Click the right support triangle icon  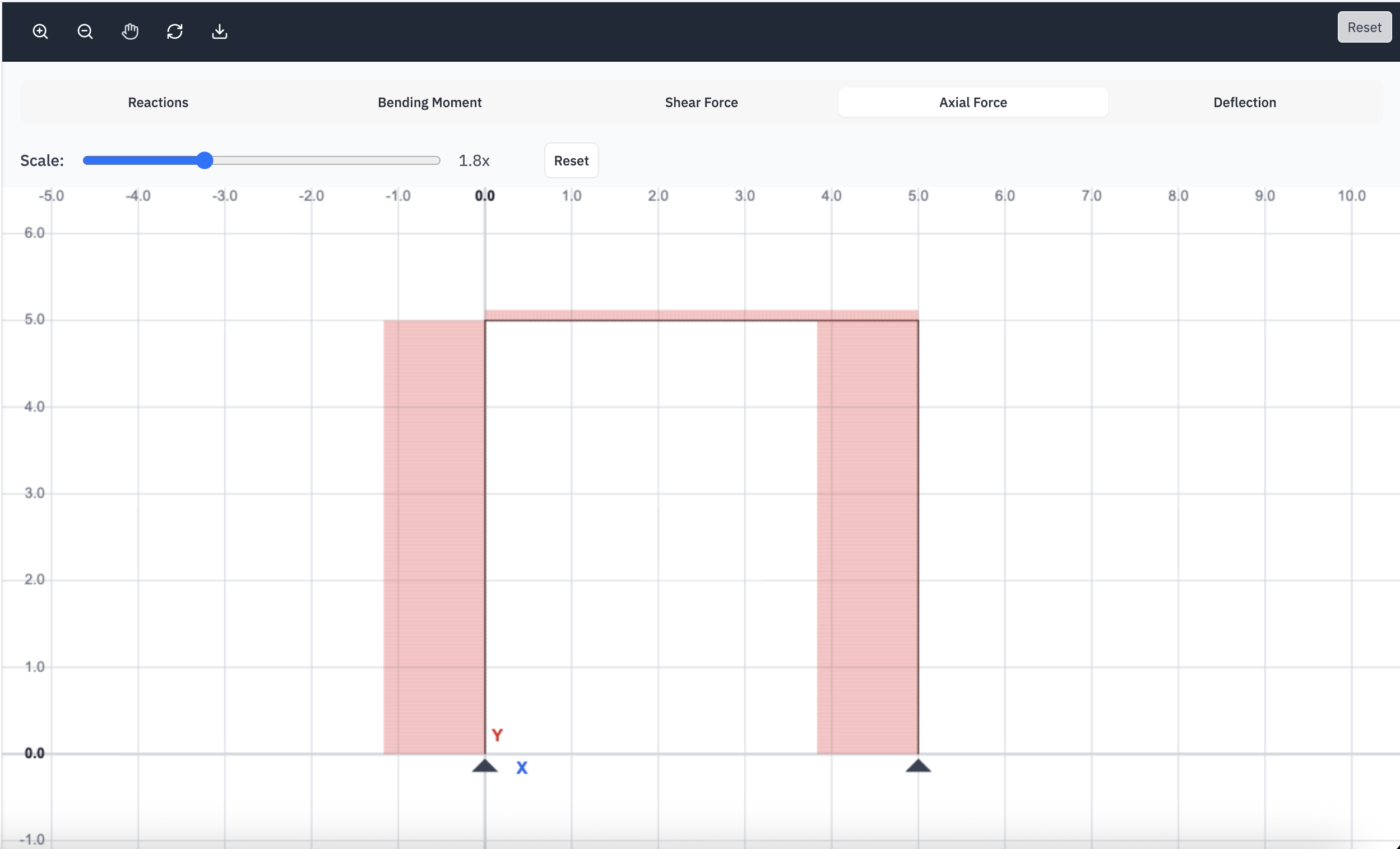point(917,765)
